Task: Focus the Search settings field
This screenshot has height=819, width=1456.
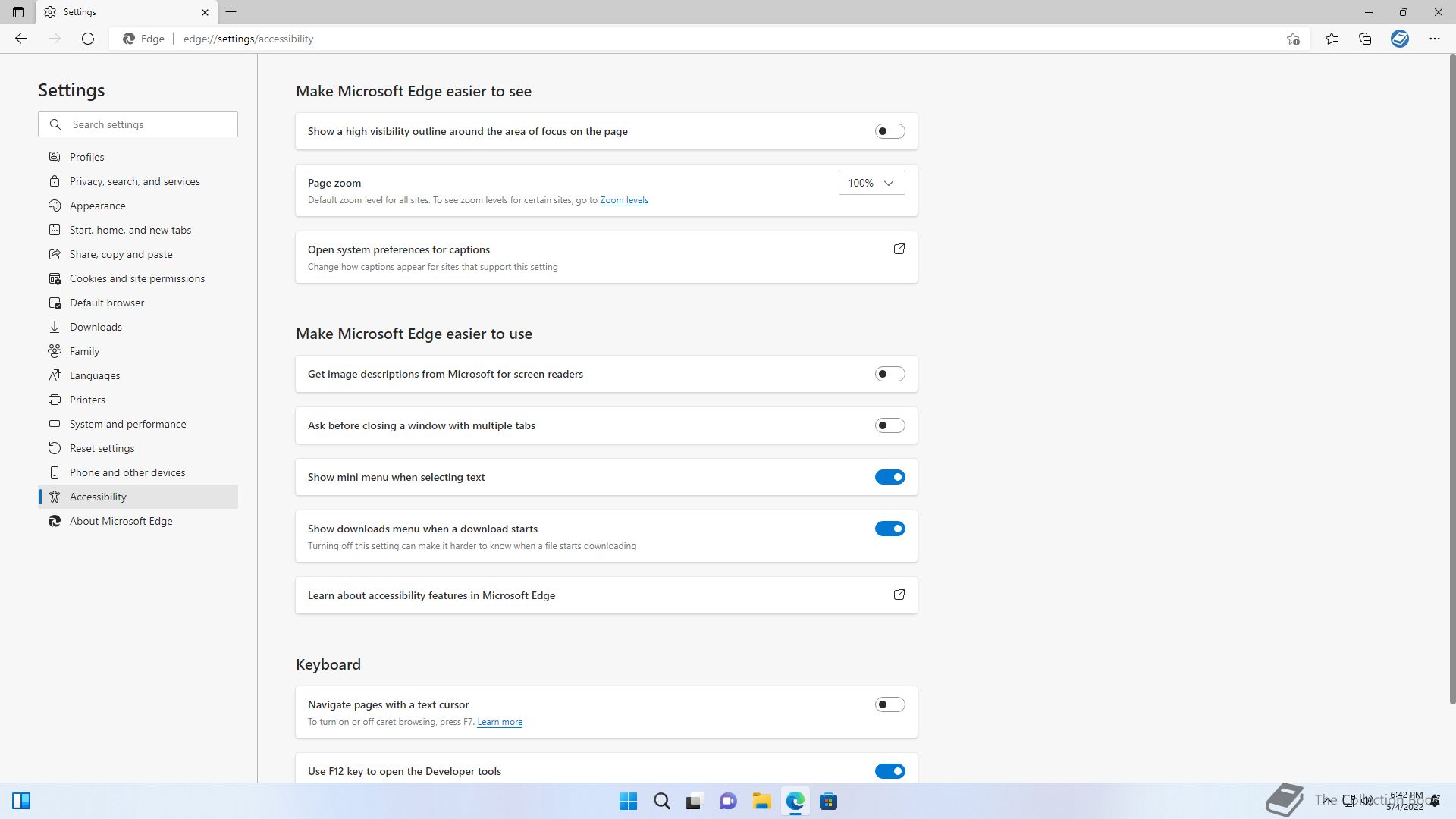Action: 138,124
